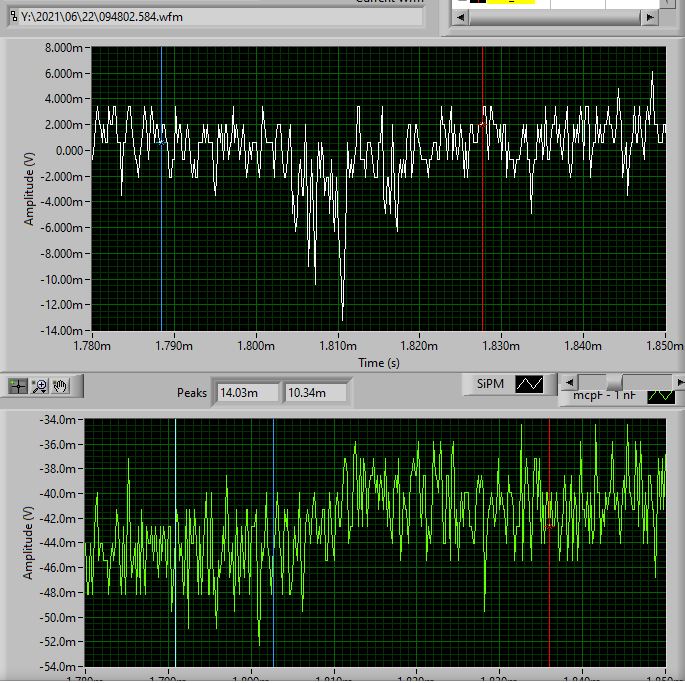
Task: Click the Time (s) axis label
Action: 378,362
